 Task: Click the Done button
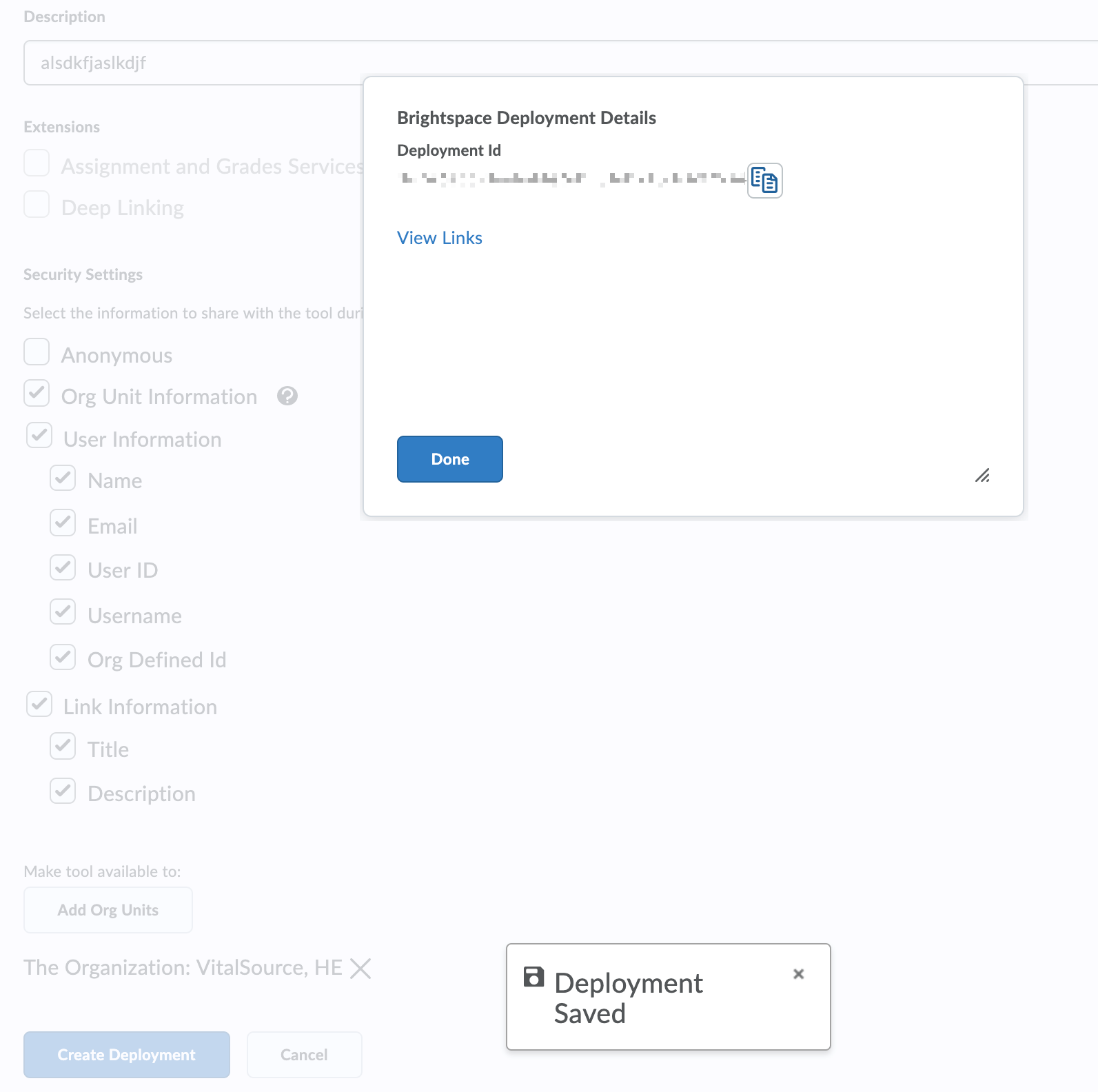click(449, 458)
